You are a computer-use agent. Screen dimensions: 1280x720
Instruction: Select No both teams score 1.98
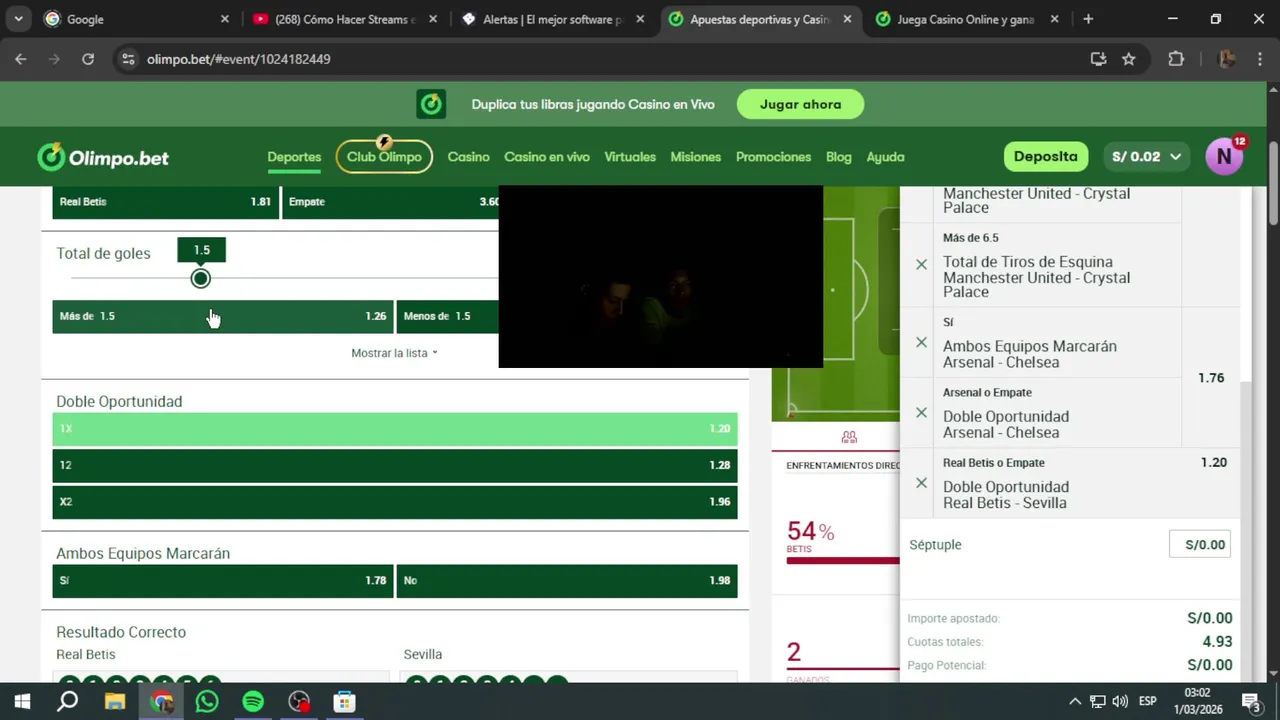[567, 580]
